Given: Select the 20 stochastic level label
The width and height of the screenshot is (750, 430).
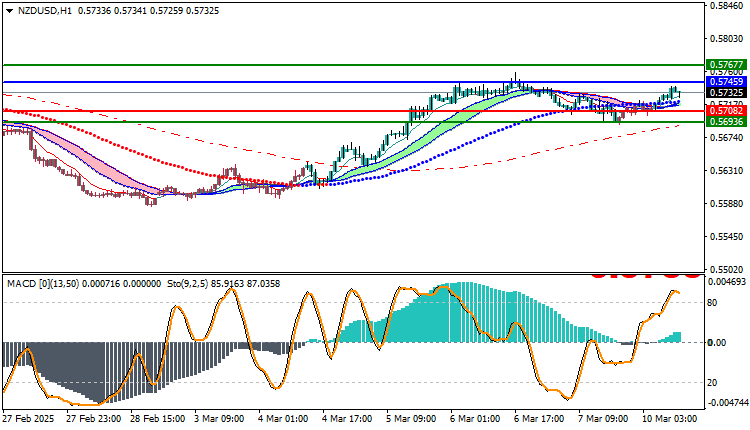Looking at the screenshot, I should [712, 383].
